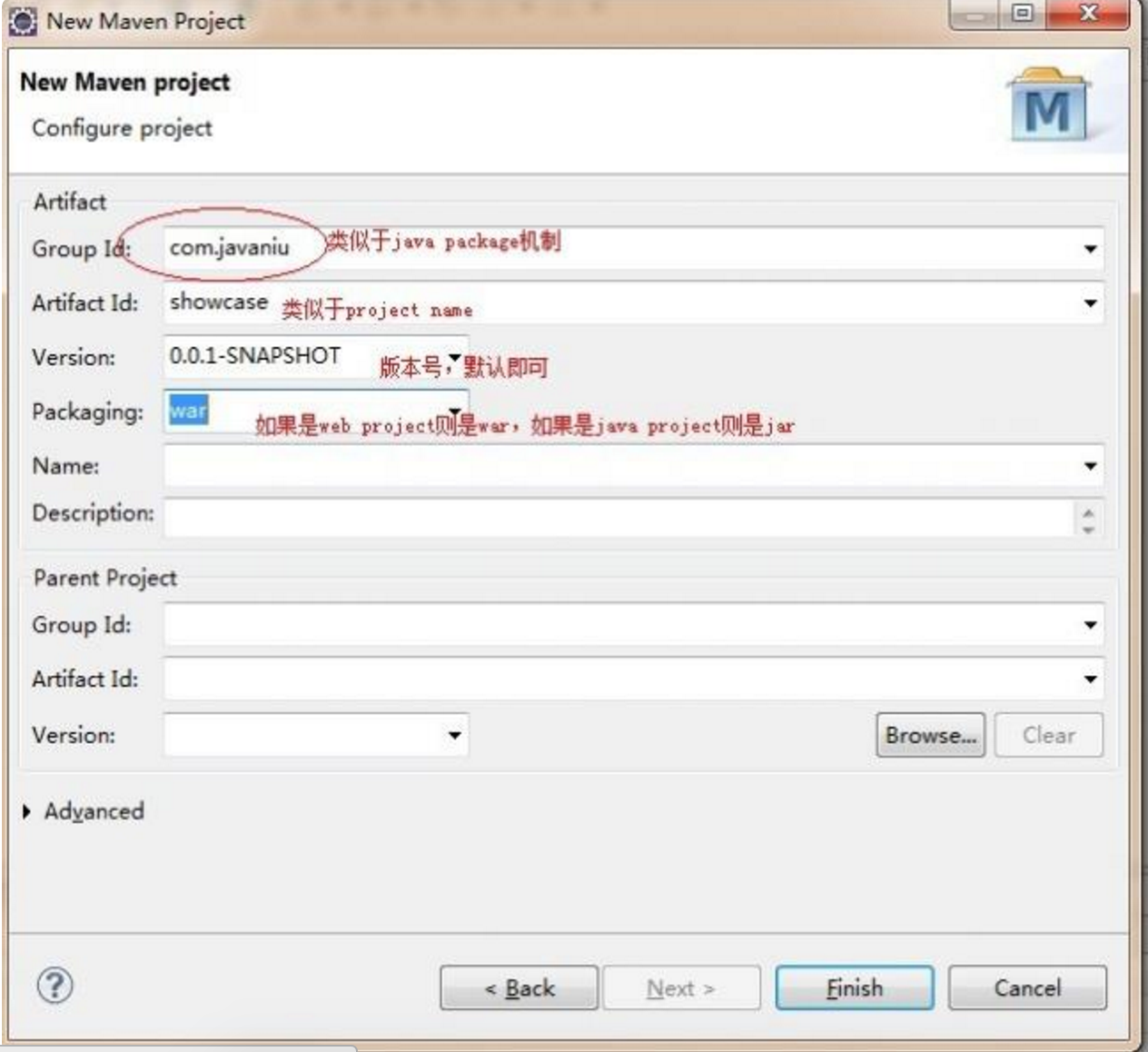Image resolution: width=1148 pixels, height=1052 pixels.
Task: Click the Next > button
Action: point(681,987)
